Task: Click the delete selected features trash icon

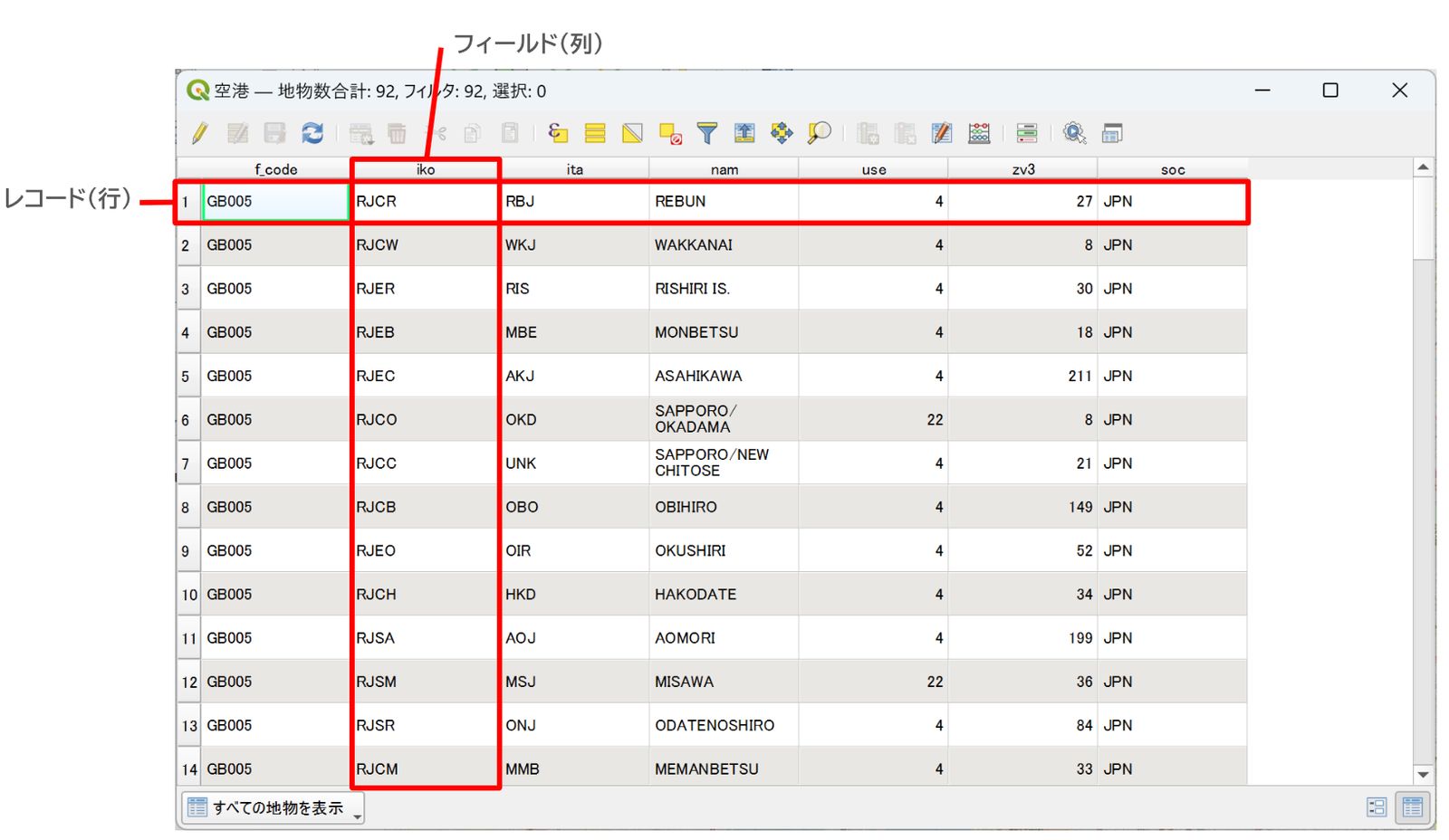Action: [x=397, y=134]
